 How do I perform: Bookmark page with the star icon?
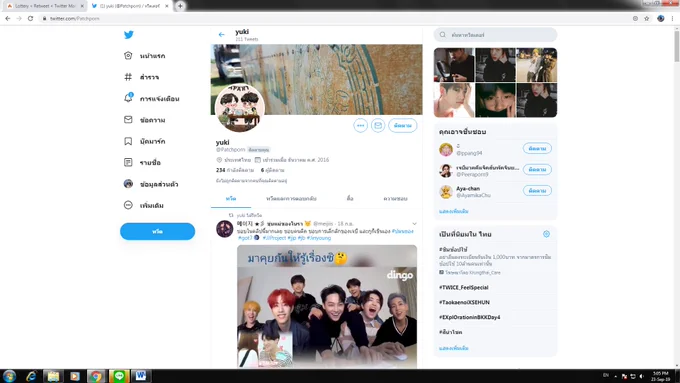[x=647, y=18]
